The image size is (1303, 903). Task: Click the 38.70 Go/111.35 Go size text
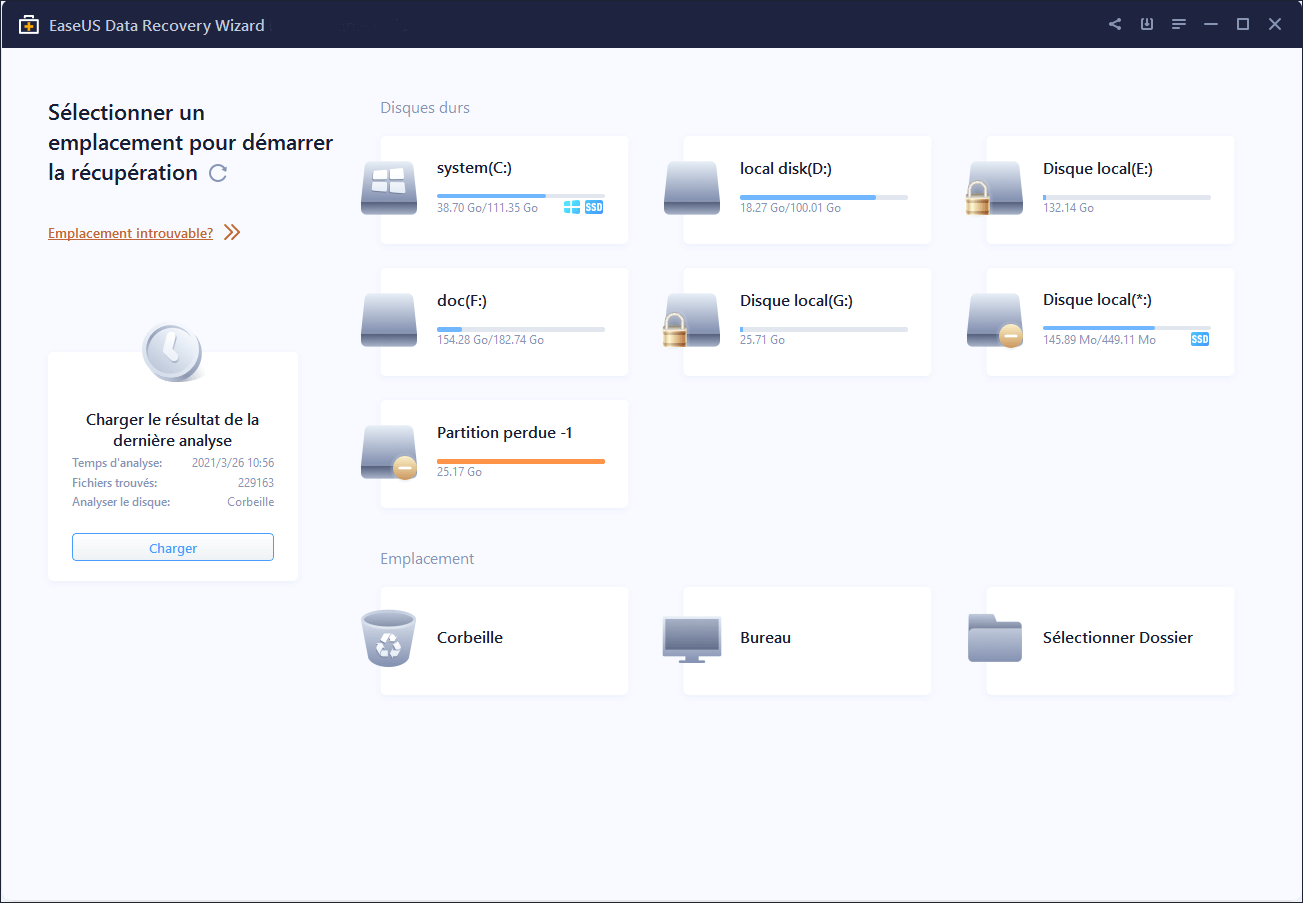click(x=487, y=208)
